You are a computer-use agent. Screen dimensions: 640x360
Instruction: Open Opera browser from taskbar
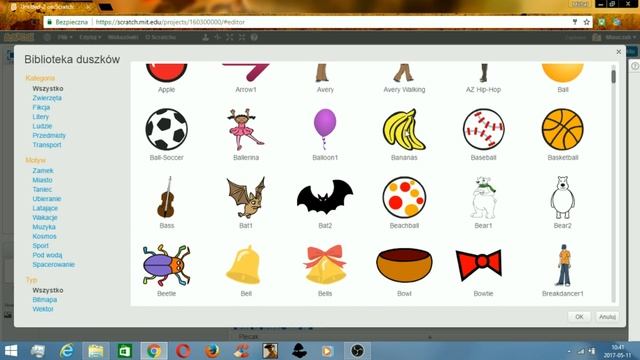tap(183, 351)
